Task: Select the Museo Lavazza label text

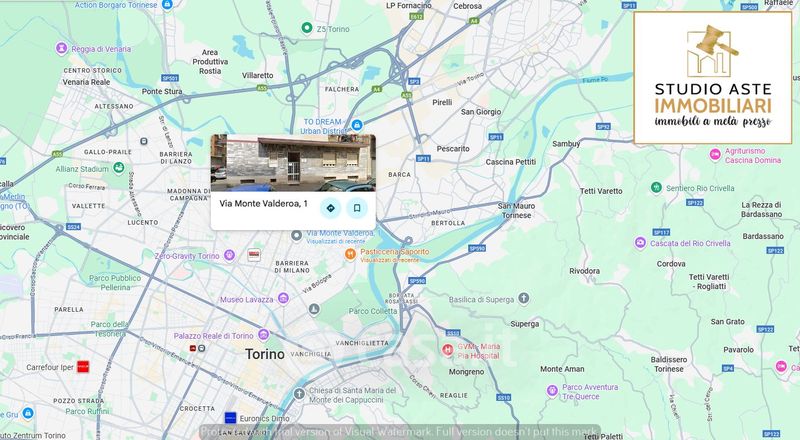Action: pyautogui.click(x=246, y=300)
